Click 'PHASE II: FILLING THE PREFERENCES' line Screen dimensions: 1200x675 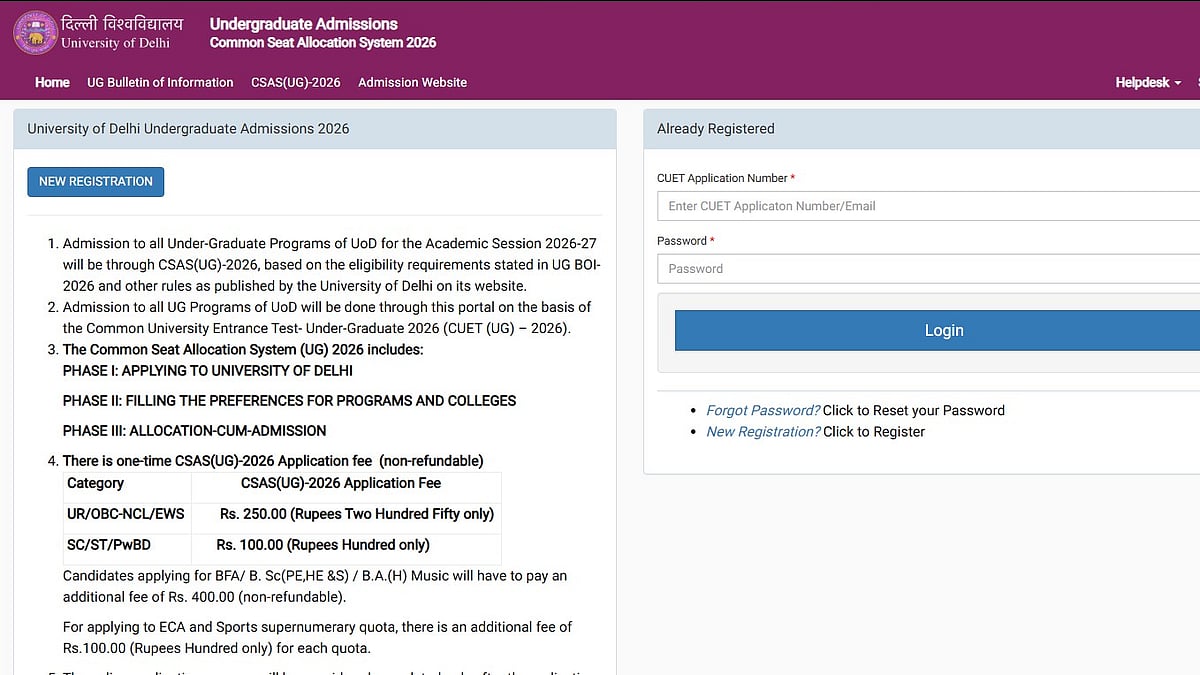290,401
